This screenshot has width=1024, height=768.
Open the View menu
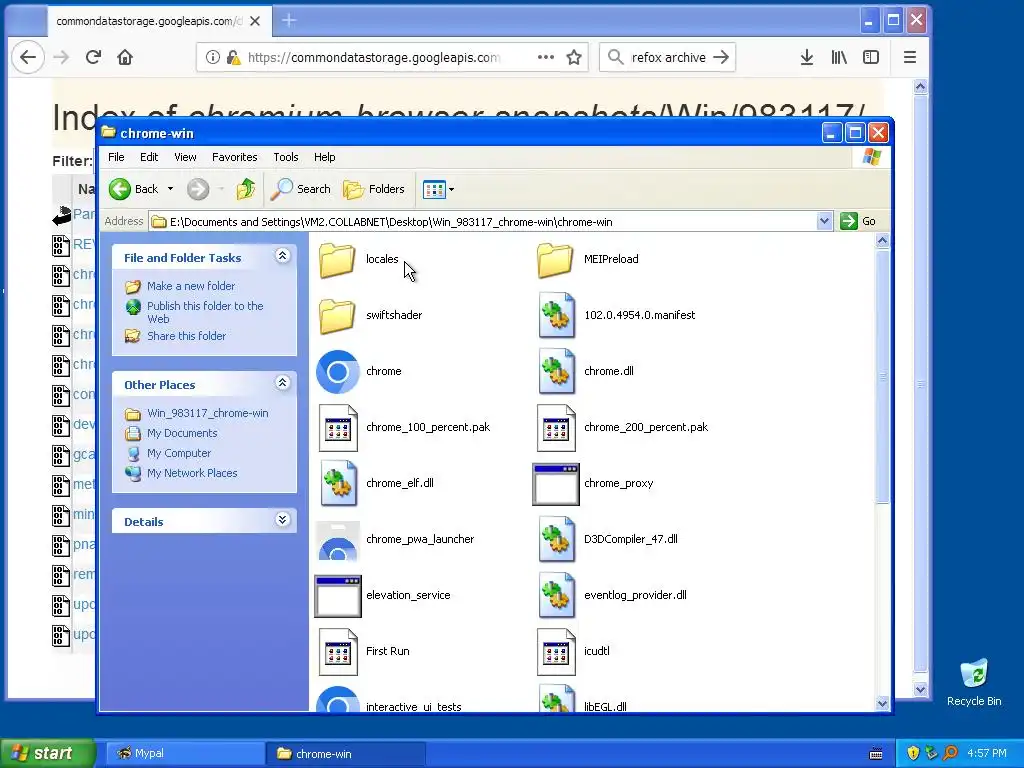pyautogui.click(x=185, y=157)
